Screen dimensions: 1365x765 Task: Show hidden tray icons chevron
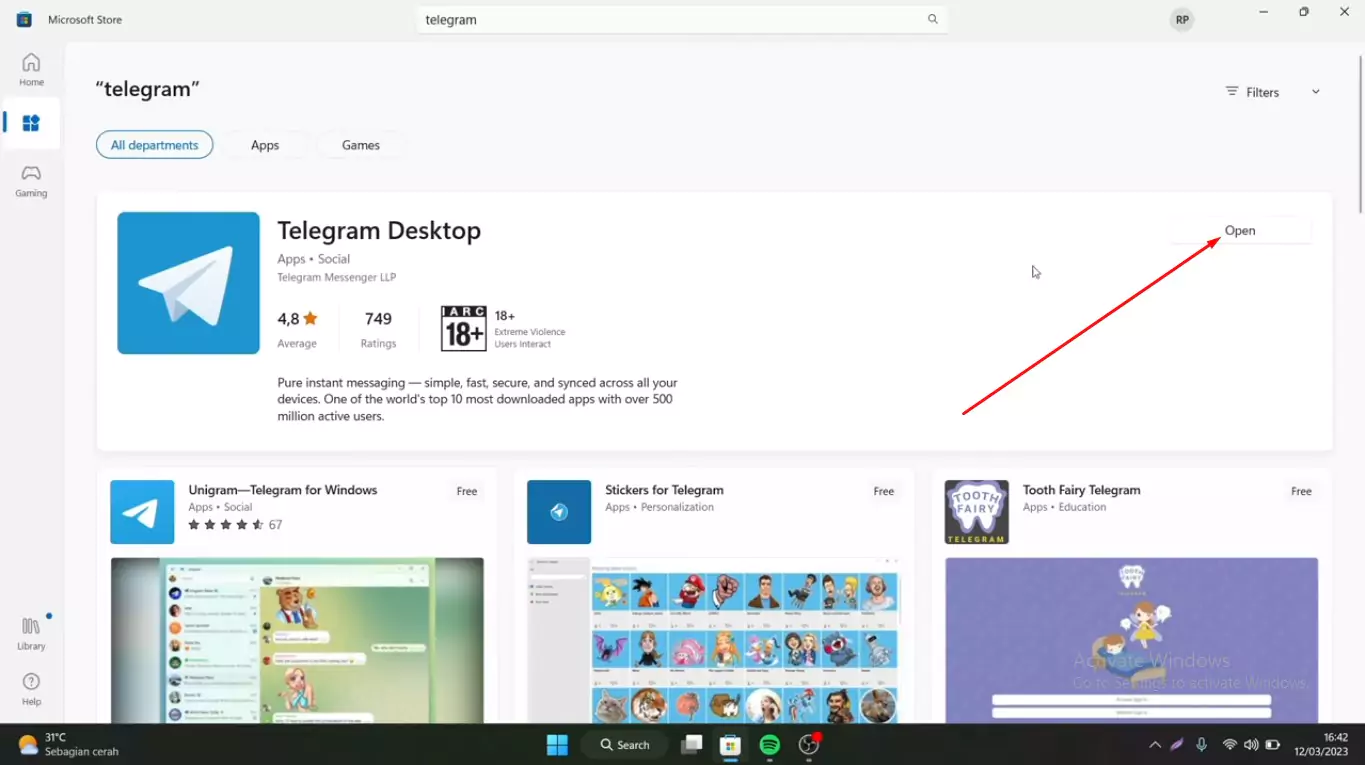(1155, 745)
